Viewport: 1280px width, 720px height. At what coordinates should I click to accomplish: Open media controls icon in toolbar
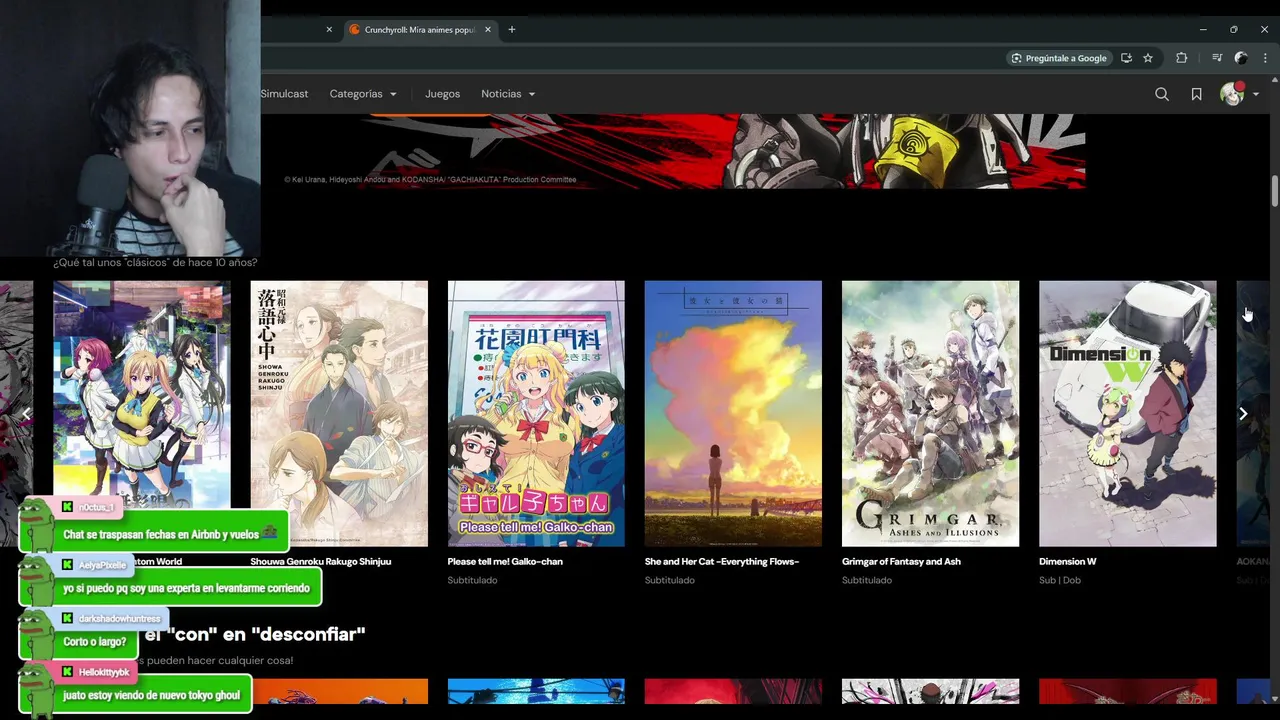coord(1217,58)
